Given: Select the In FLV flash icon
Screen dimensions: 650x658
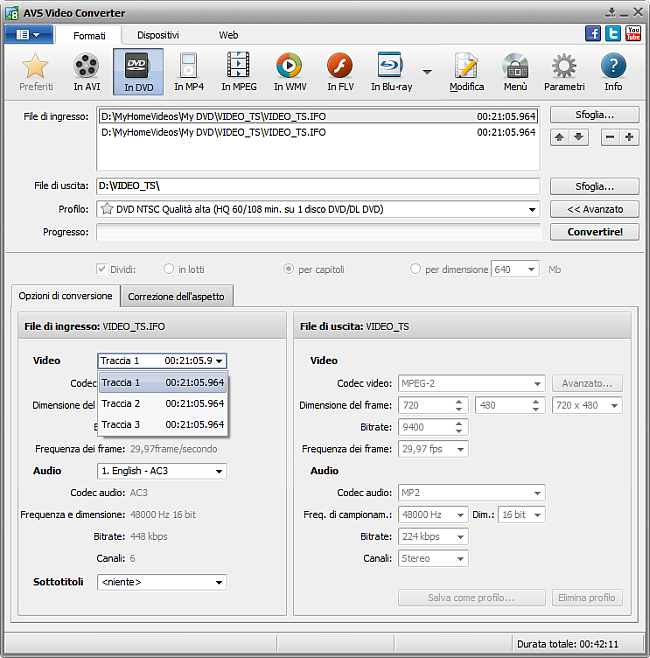Looking at the screenshot, I should point(340,72).
